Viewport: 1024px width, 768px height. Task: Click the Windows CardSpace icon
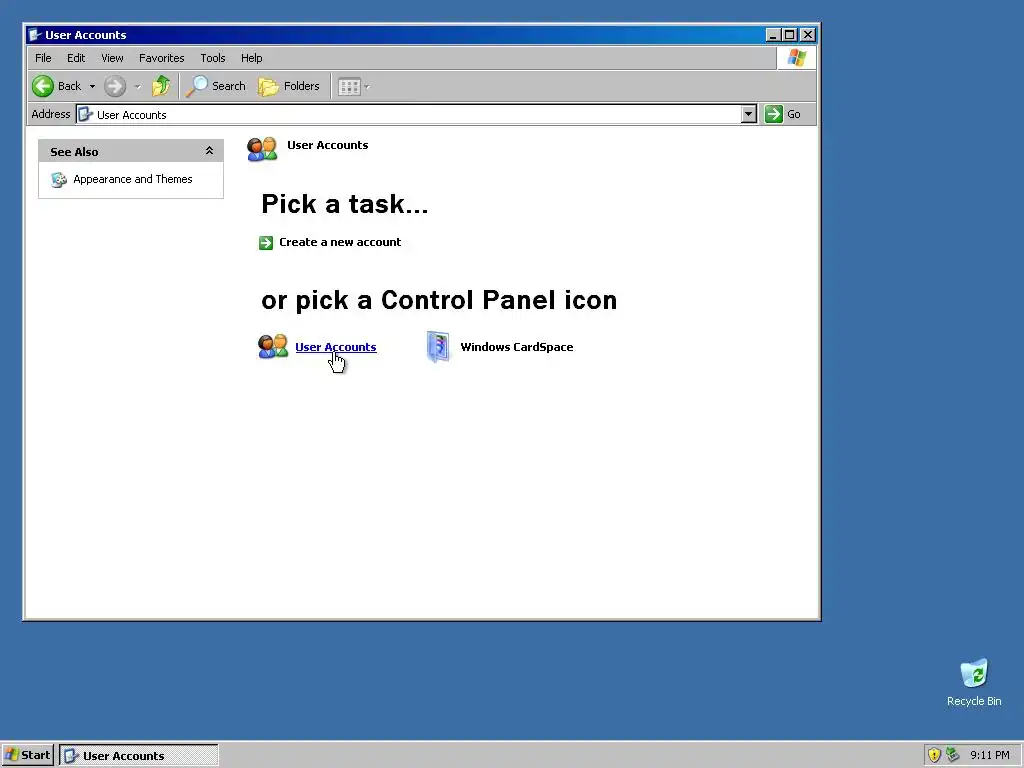click(438, 346)
